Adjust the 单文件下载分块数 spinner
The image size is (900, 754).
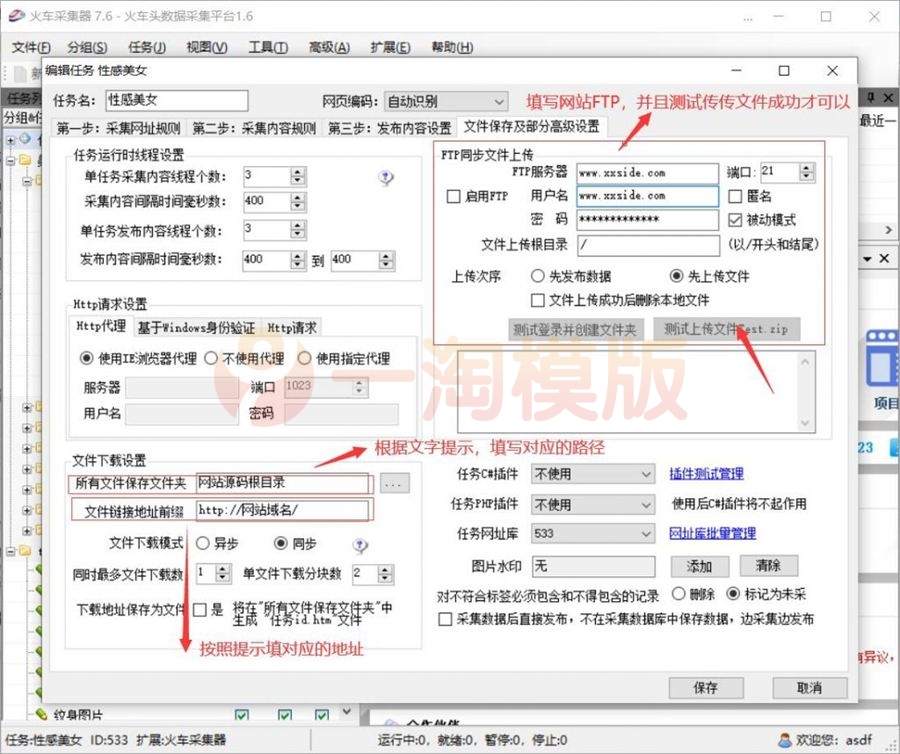click(x=385, y=573)
